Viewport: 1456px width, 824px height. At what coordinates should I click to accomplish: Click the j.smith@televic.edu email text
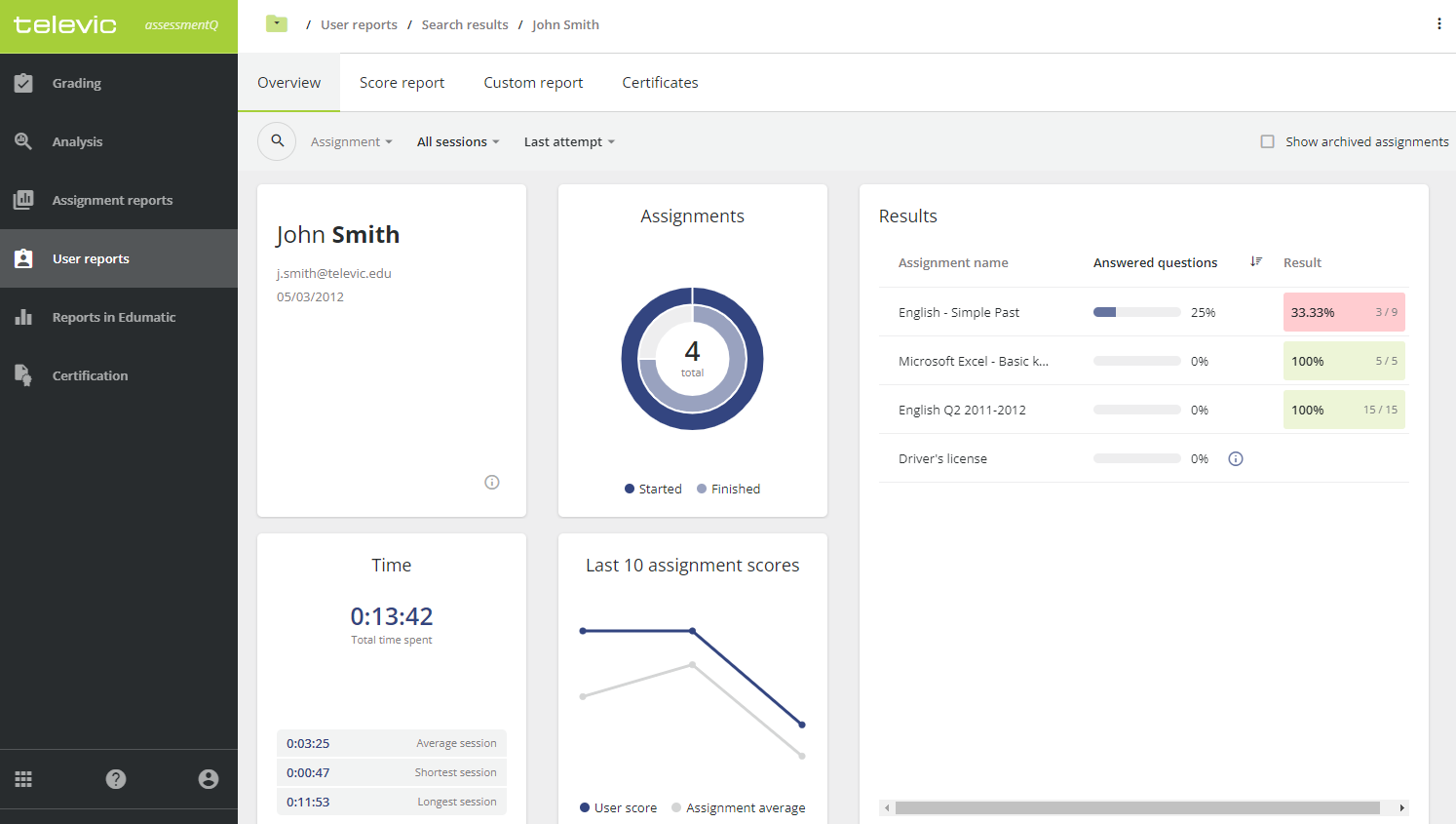[x=333, y=273]
